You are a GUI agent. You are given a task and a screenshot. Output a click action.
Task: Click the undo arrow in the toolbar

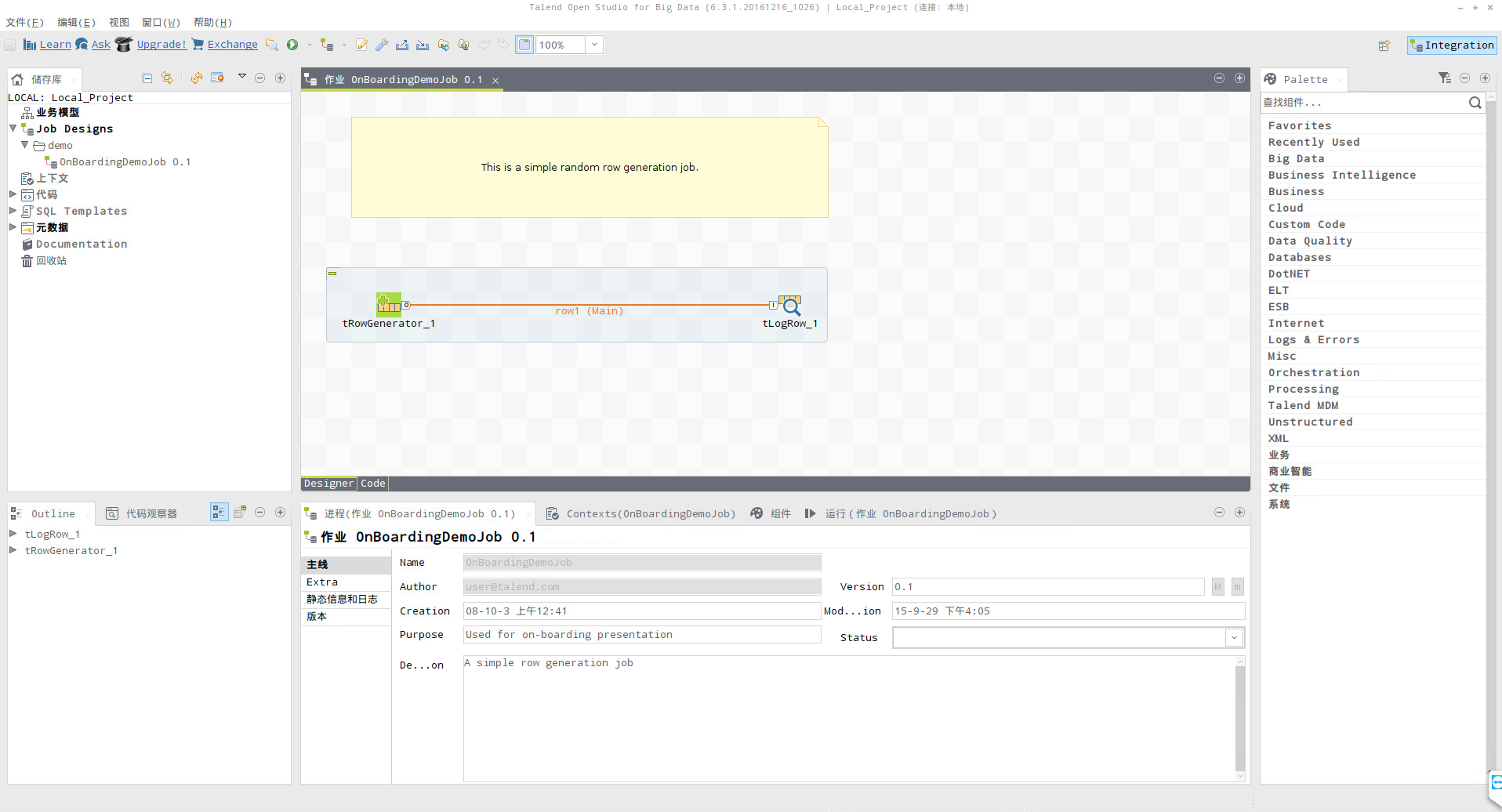click(x=484, y=45)
